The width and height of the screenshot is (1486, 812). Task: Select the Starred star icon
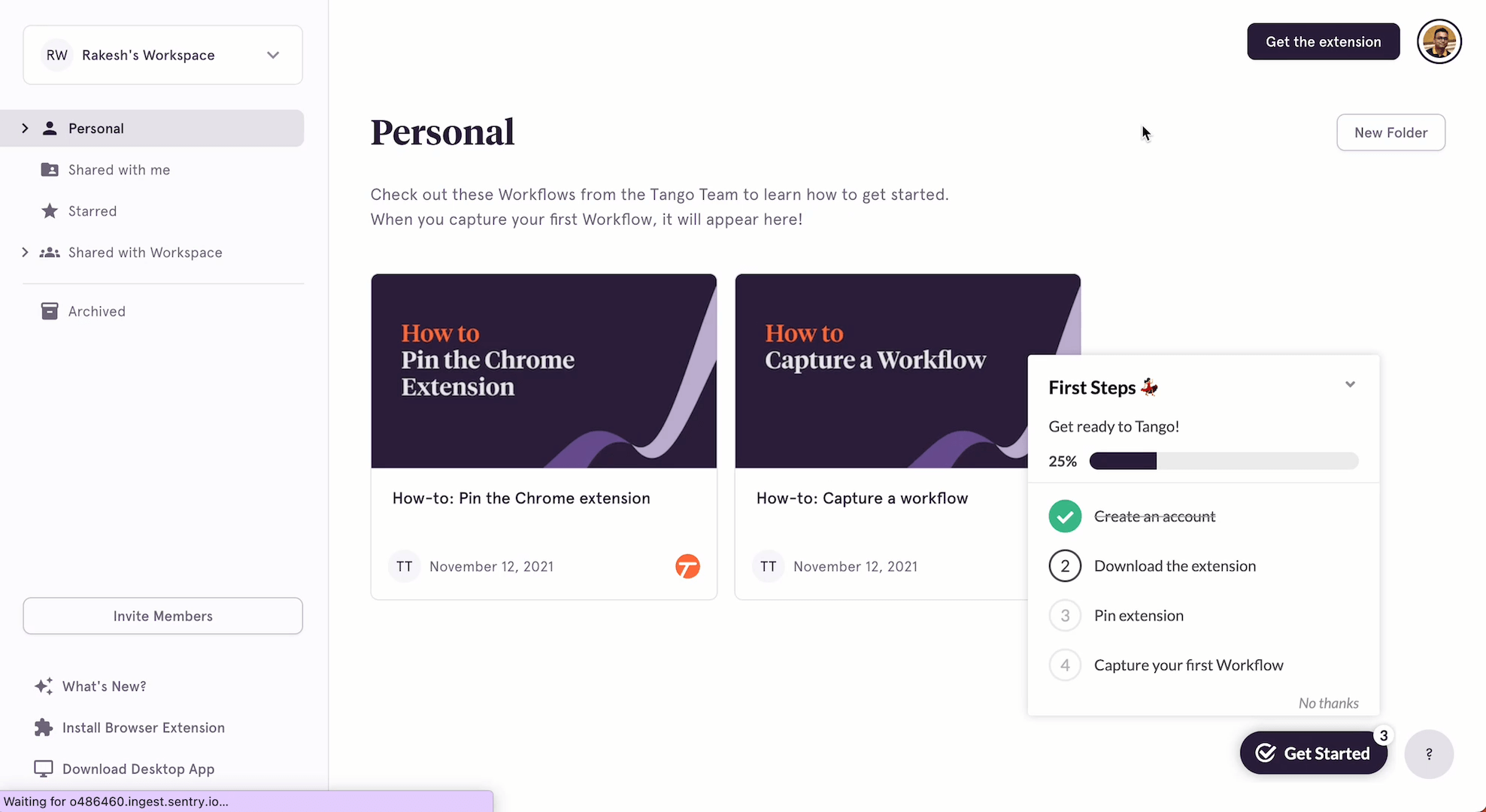pos(49,211)
